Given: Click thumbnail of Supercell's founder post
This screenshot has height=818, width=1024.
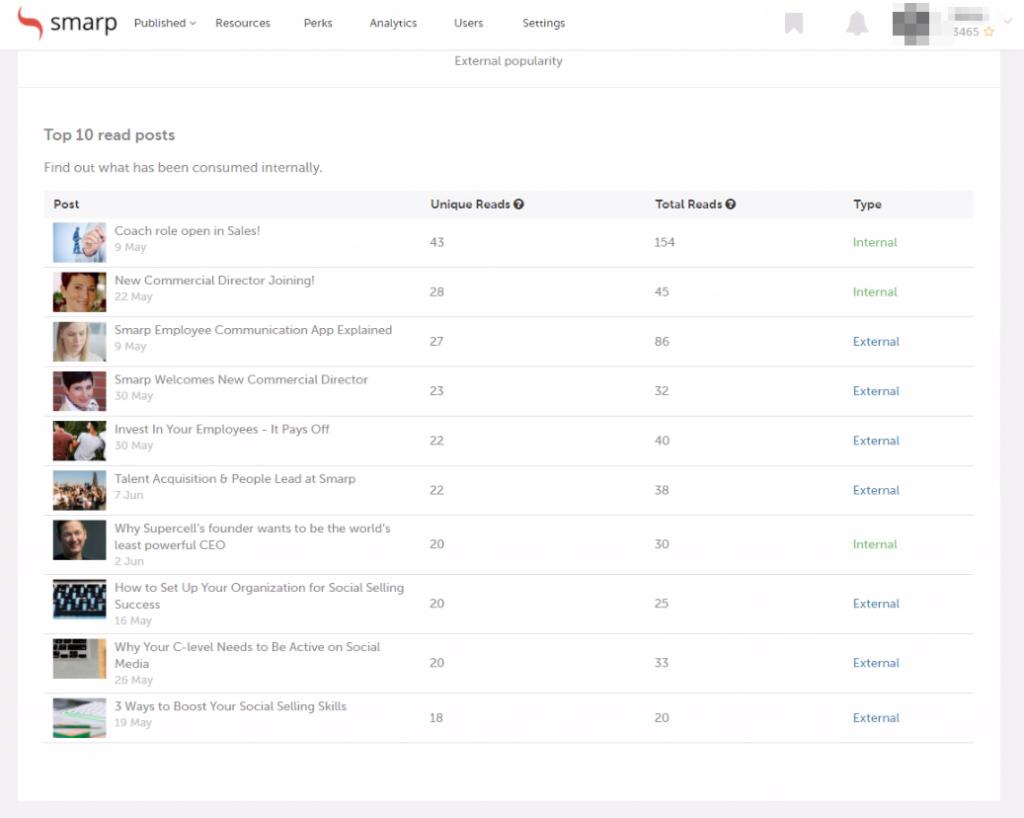Looking at the screenshot, I should click(x=79, y=540).
